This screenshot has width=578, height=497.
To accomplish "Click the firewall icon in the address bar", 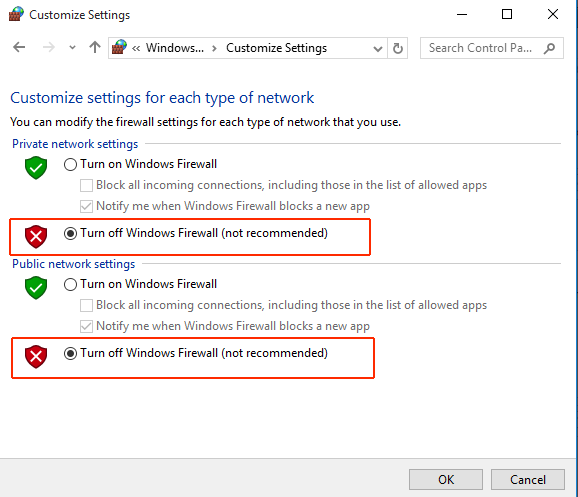I will click(x=119, y=47).
